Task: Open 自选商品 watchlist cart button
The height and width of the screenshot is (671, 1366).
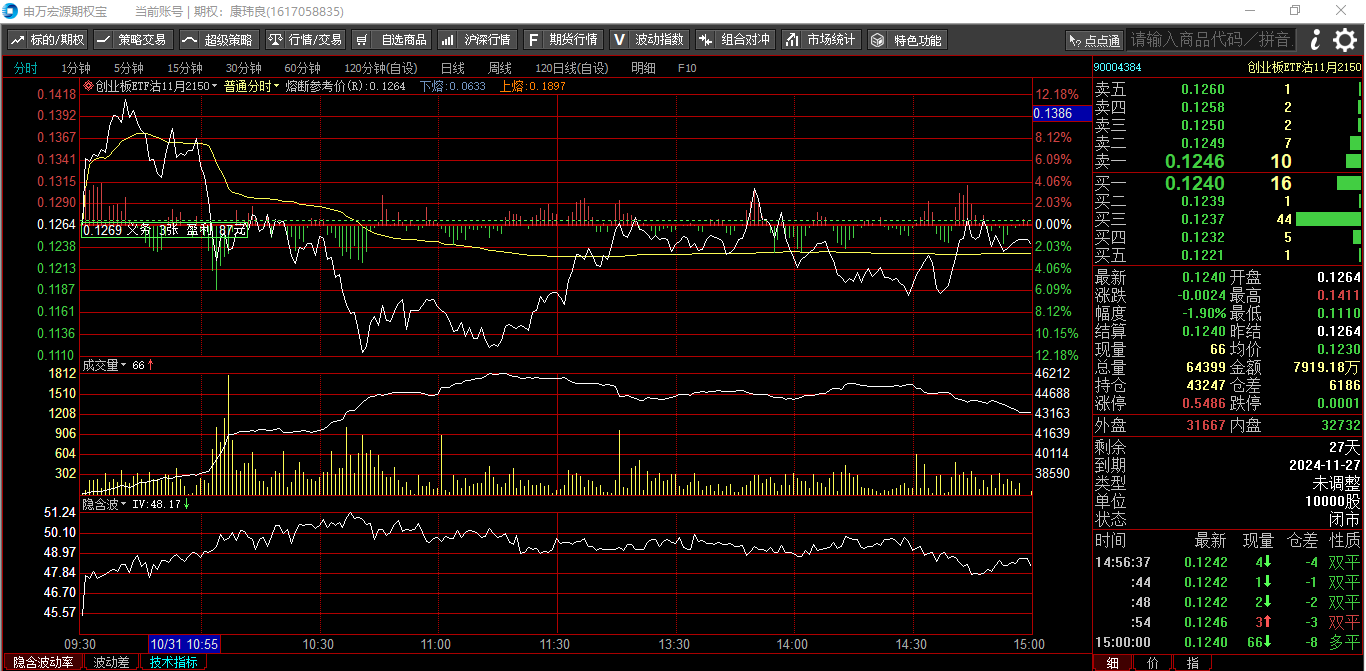Action: point(391,40)
